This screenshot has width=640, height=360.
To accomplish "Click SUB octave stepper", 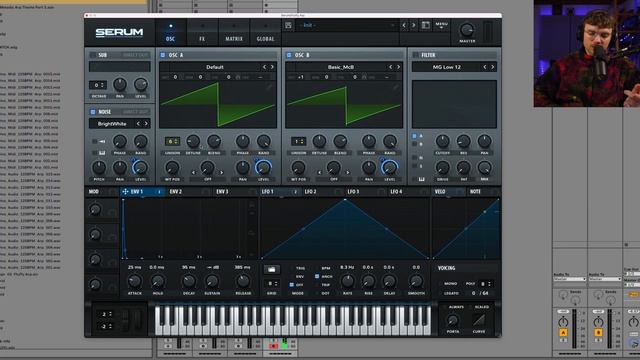I will point(98,85).
